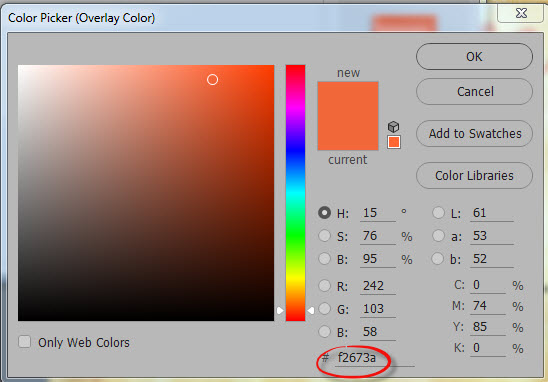Click the Color Picker (Overlay Color) title text
This screenshot has height=382, width=548.
tap(81, 18)
